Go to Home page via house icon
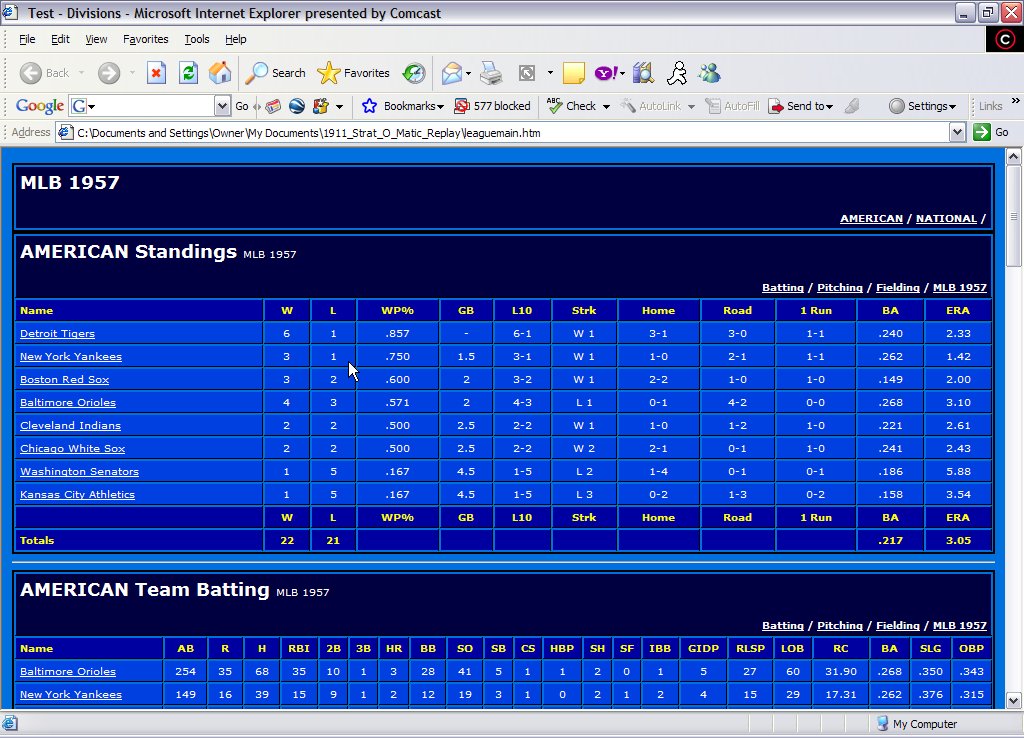1024x738 pixels. pyautogui.click(x=220, y=73)
